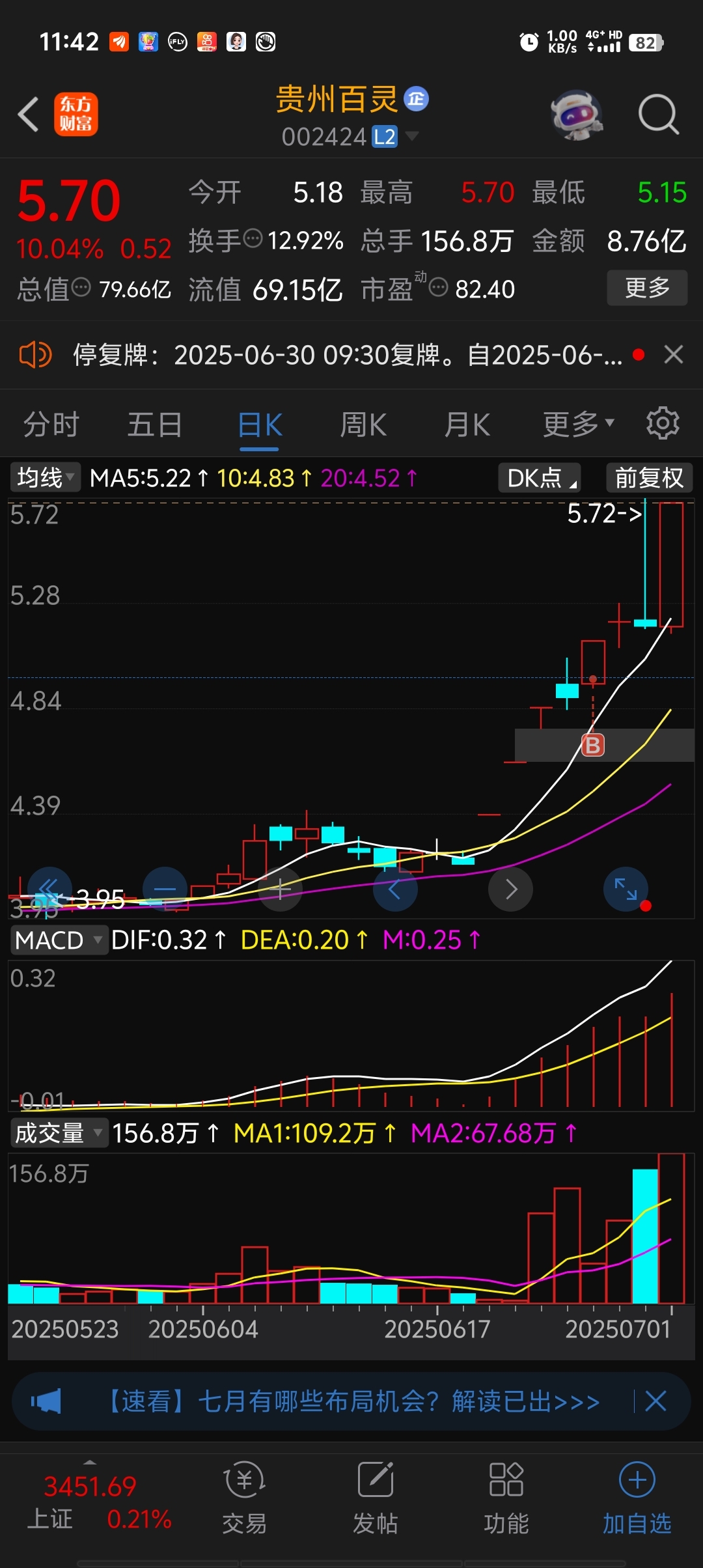Image resolution: width=703 pixels, height=1568 pixels.
Task: Tap the latest red candlestick
Action: point(671,565)
